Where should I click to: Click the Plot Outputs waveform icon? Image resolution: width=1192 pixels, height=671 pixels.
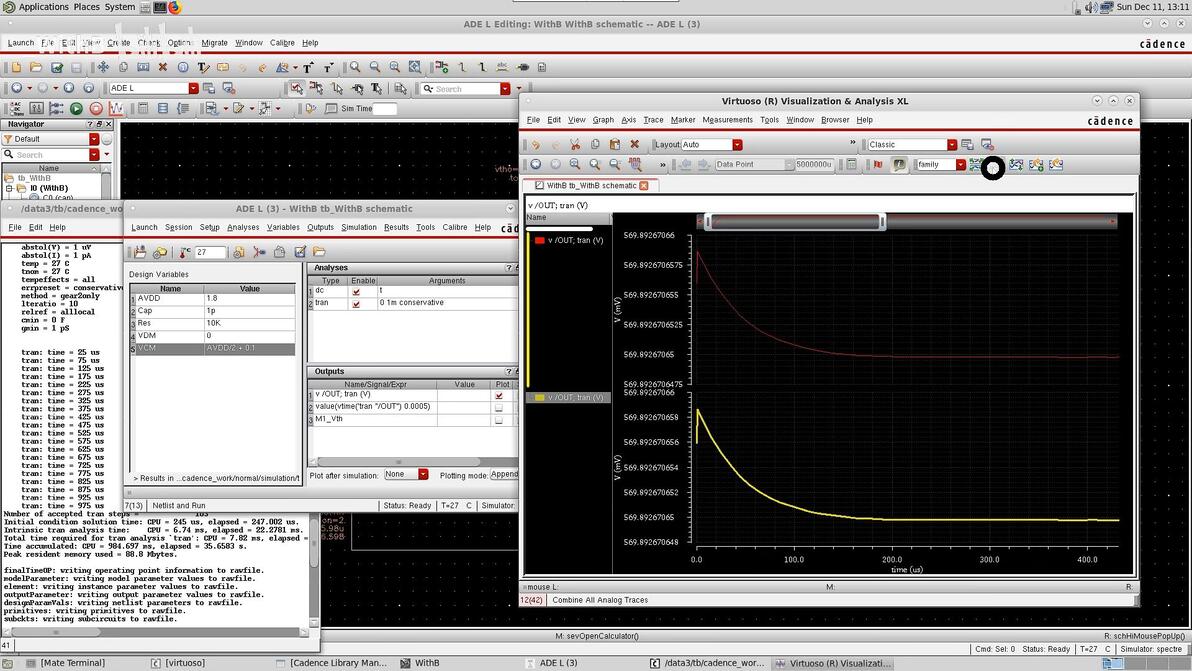116,108
